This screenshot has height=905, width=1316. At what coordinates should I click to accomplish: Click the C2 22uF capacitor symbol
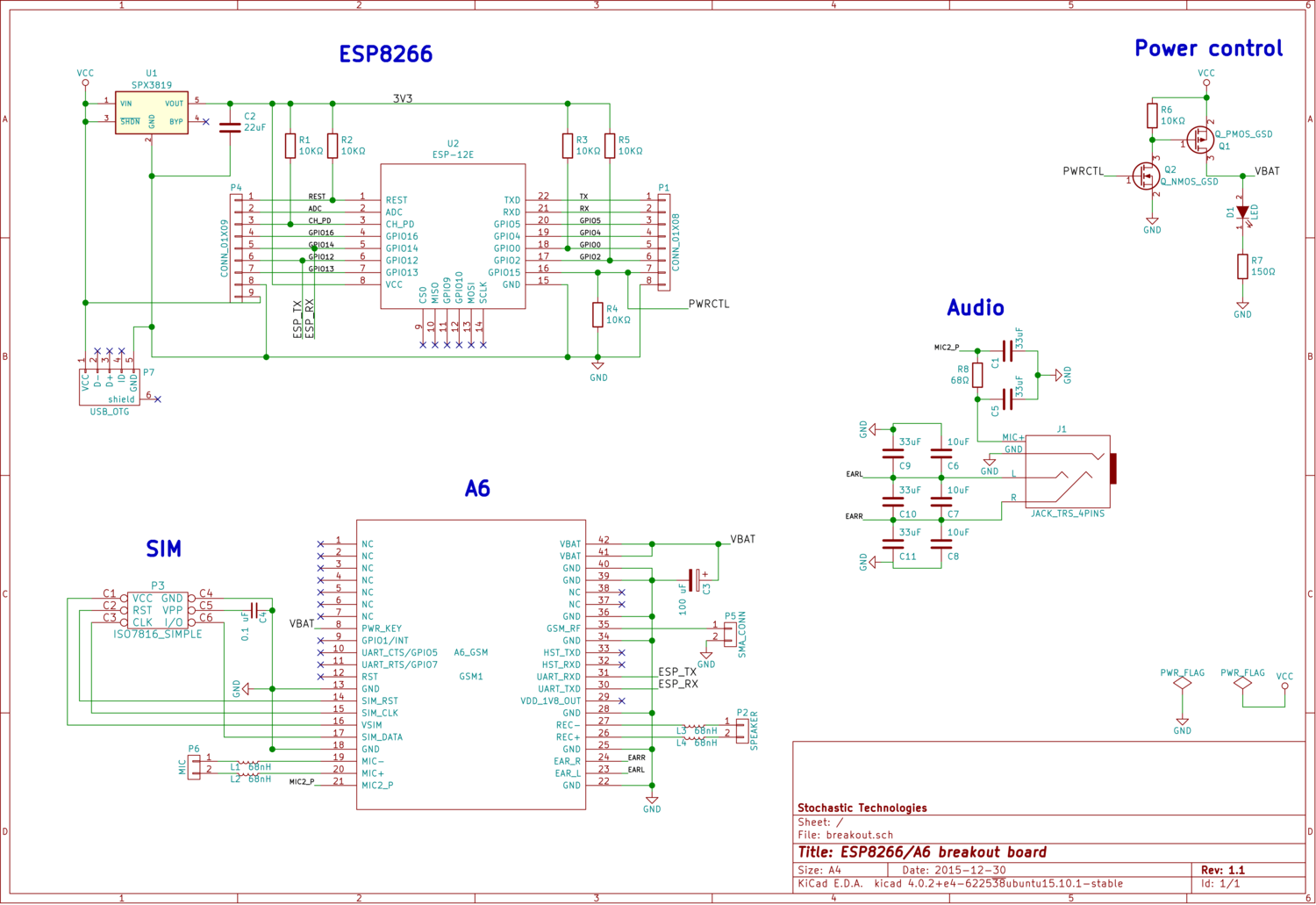coord(230,127)
